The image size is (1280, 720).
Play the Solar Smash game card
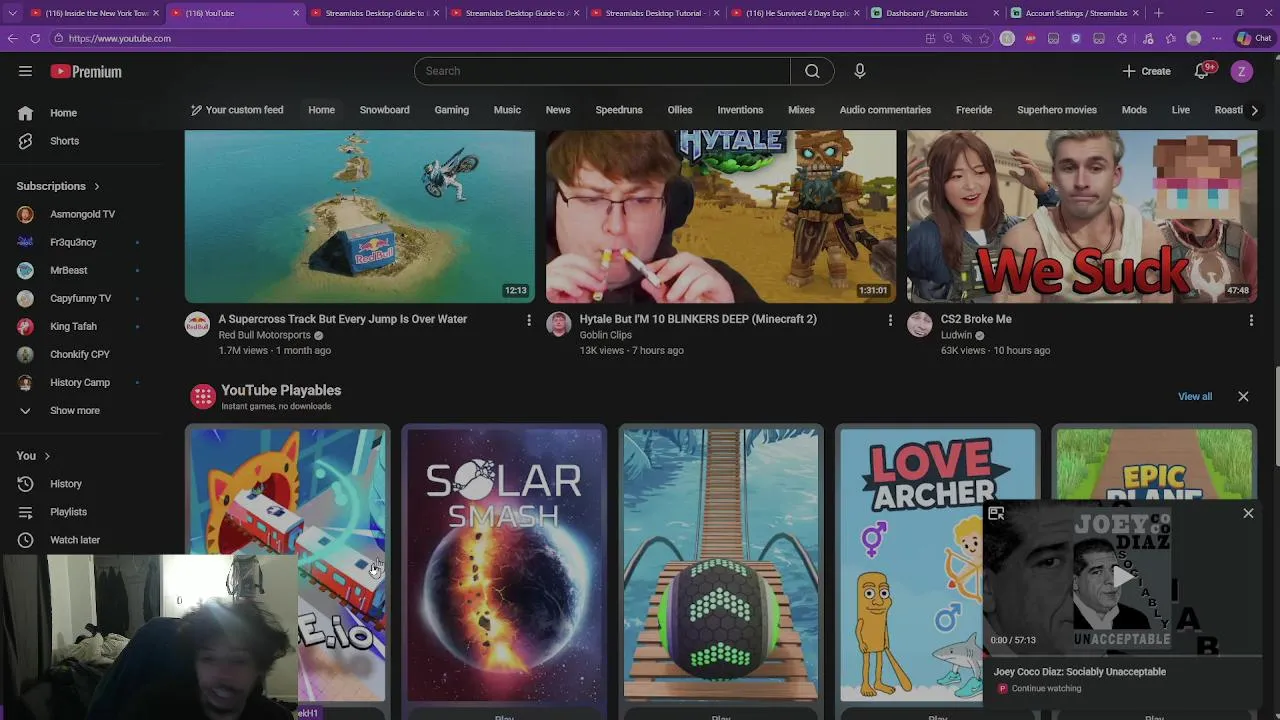504,565
